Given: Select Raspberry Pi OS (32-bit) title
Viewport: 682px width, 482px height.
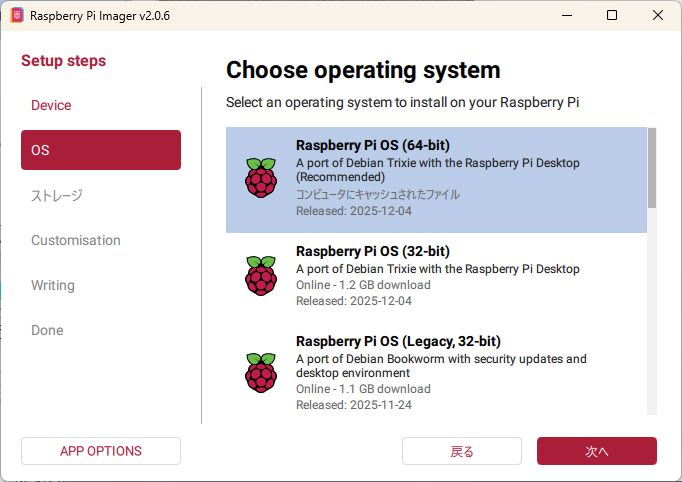Looking at the screenshot, I should click(373, 251).
